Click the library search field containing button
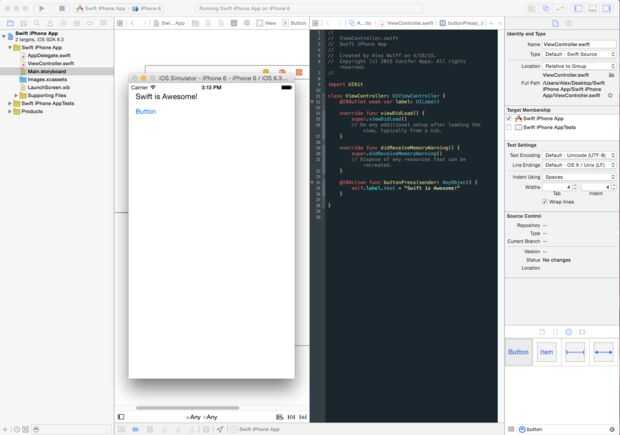620x435 pixels. [x=565, y=429]
